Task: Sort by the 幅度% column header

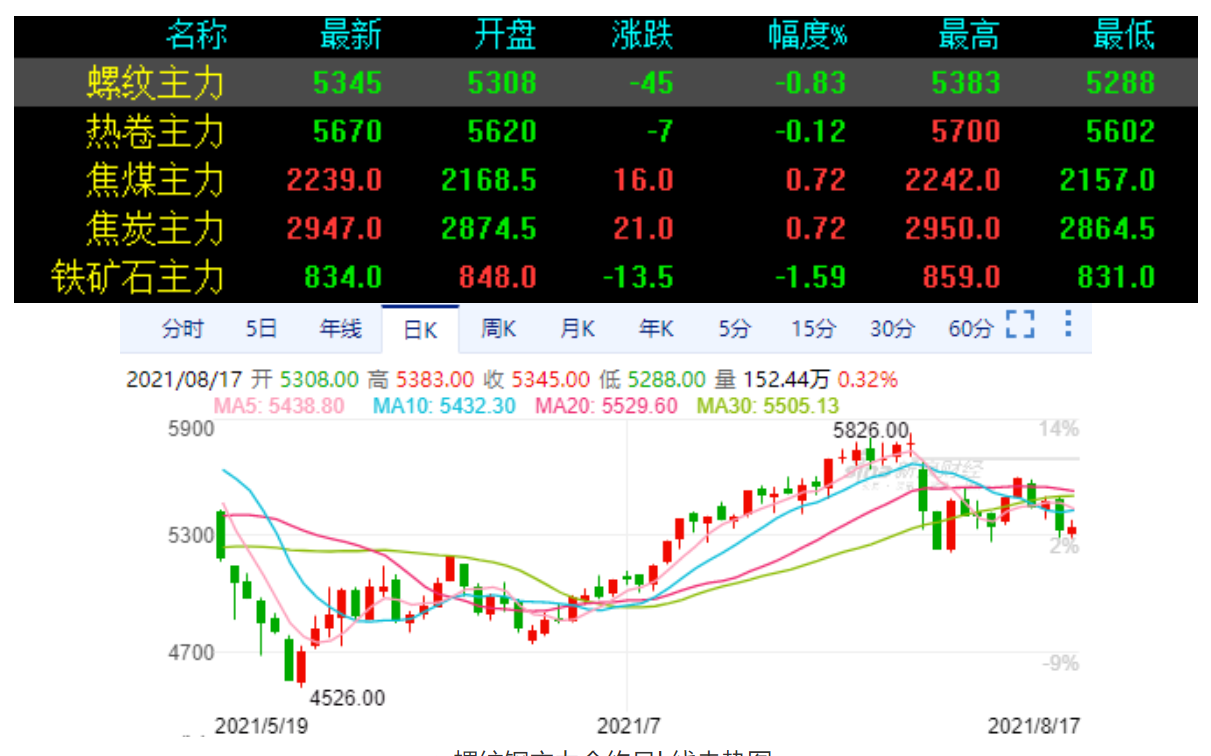Action: pyautogui.click(x=807, y=37)
